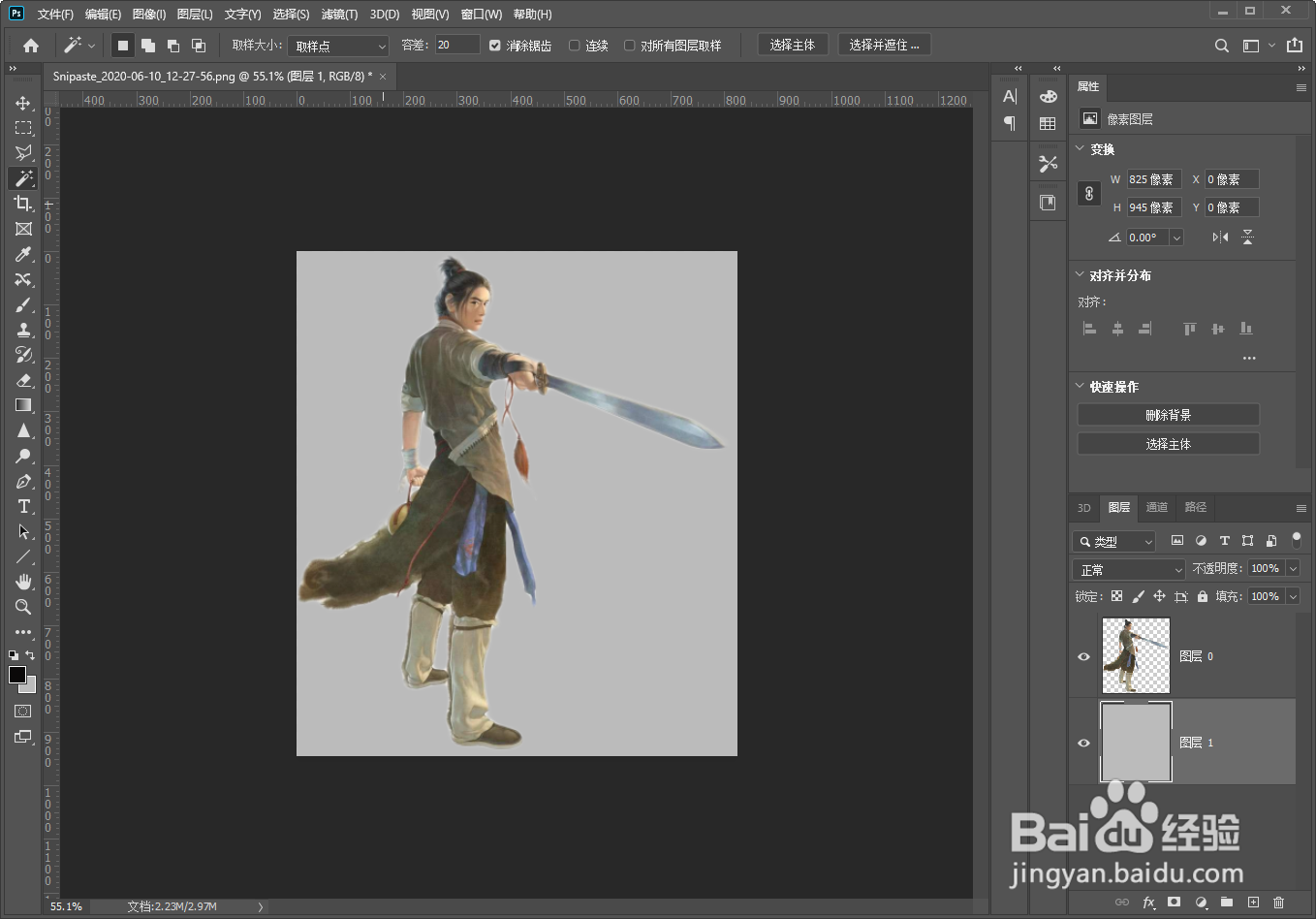Open the 窗口(W) menu
The height and width of the screenshot is (919, 1316).
click(482, 14)
